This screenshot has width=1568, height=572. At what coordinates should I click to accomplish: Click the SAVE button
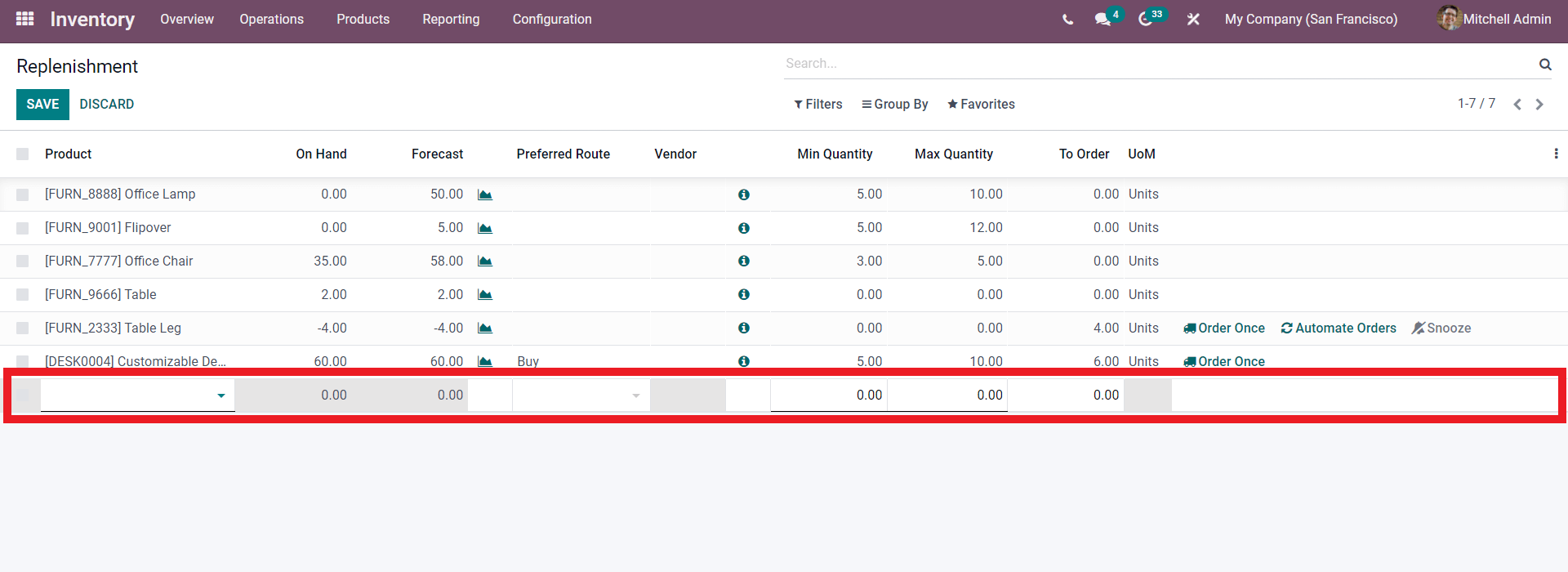pyautogui.click(x=42, y=104)
